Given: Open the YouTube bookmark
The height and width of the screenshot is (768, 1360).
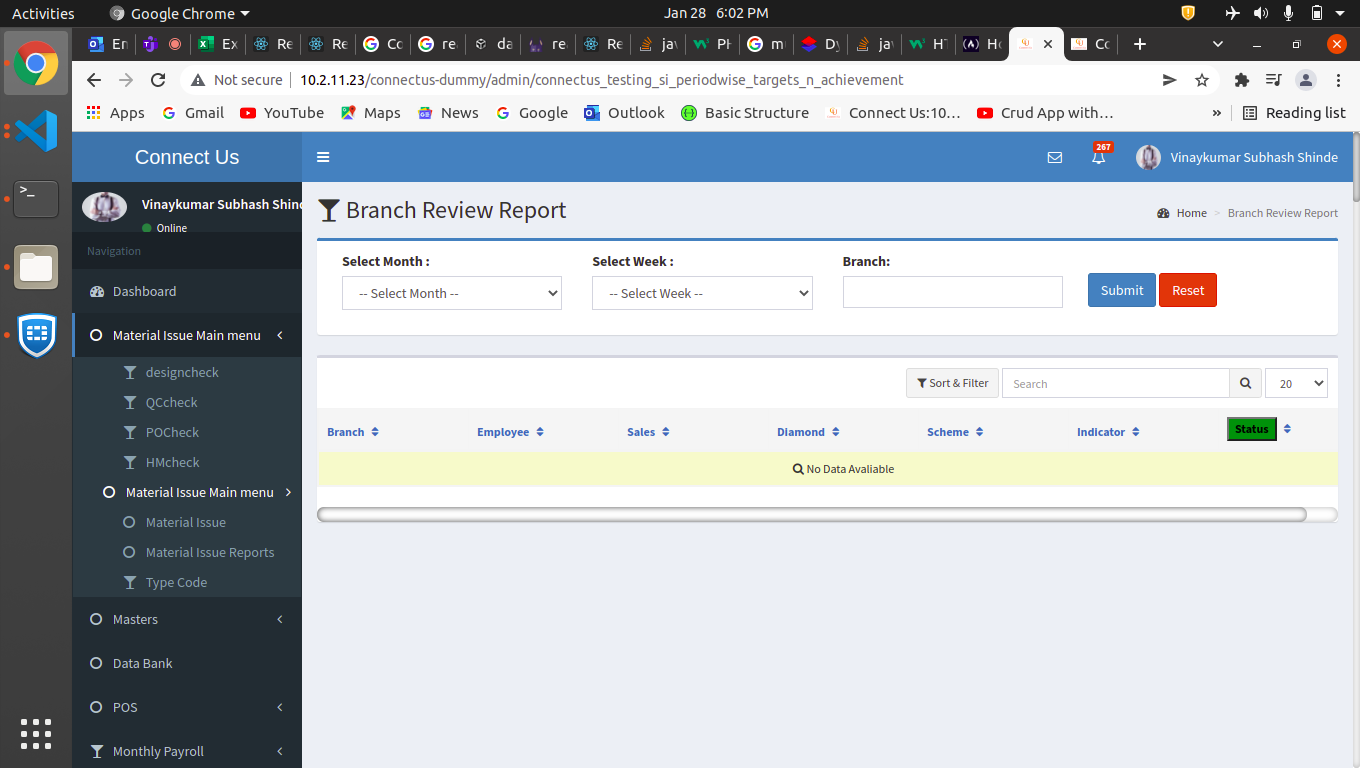Looking at the screenshot, I should [282, 113].
